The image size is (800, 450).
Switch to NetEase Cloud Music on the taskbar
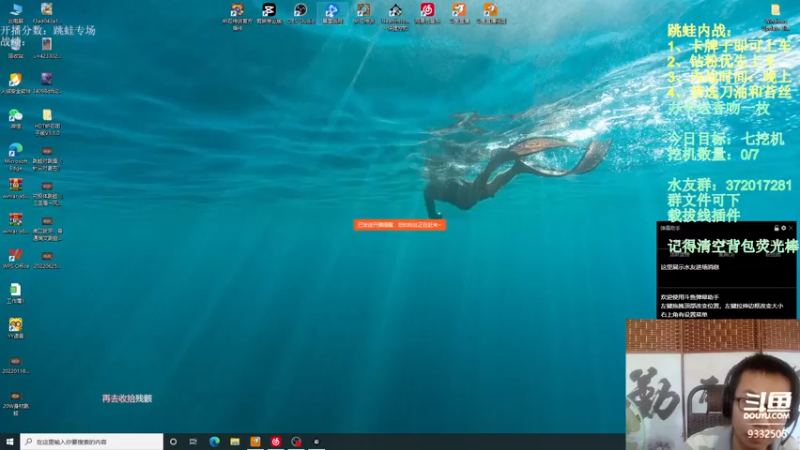[x=276, y=442]
